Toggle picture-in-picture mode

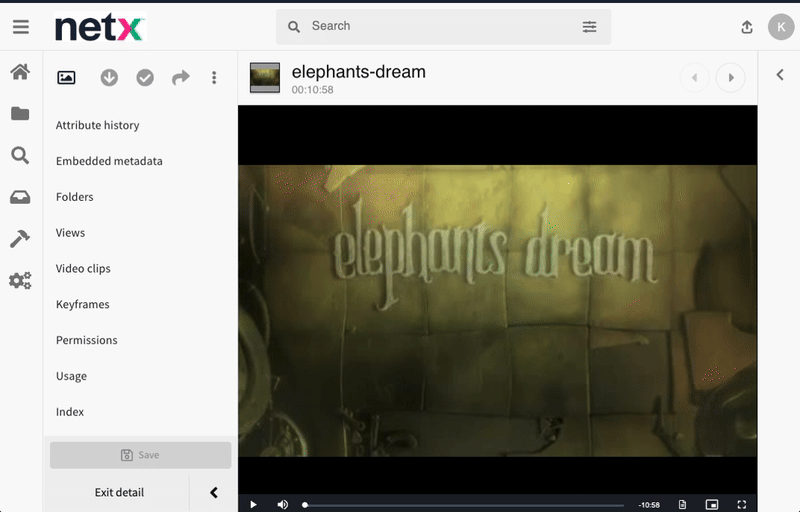[712, 504]
